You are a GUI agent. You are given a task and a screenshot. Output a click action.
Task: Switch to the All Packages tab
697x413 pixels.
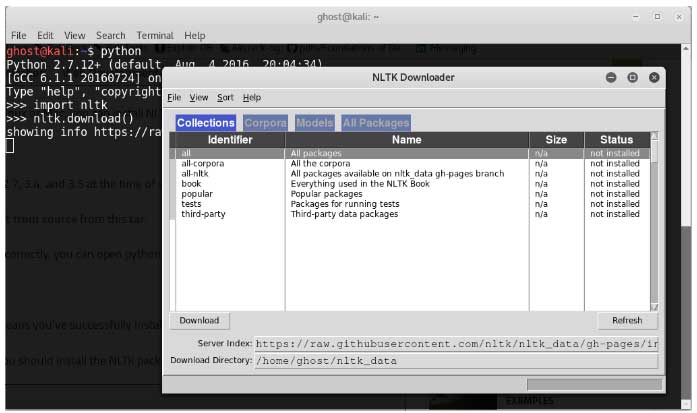(375, 123)
